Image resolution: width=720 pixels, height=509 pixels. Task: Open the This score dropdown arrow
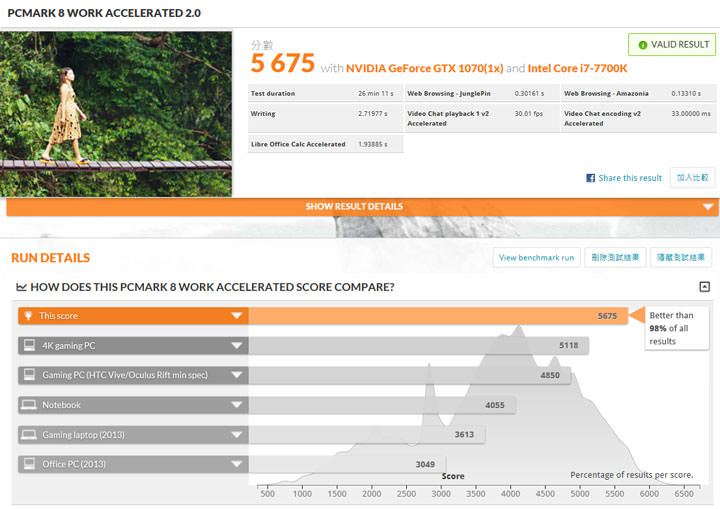click(237, 316)
